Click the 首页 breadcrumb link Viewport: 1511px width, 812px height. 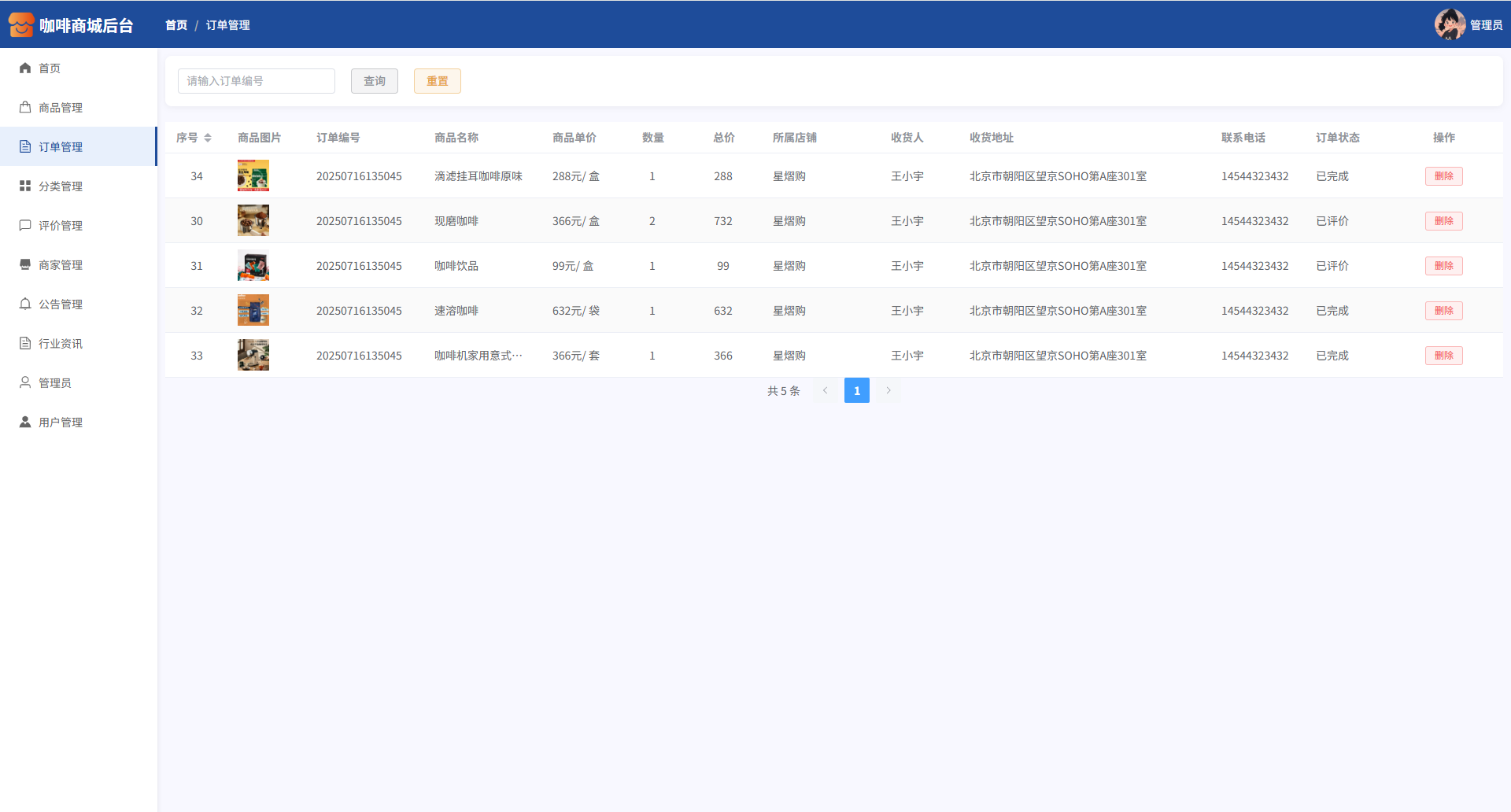(x=176, y=25)
